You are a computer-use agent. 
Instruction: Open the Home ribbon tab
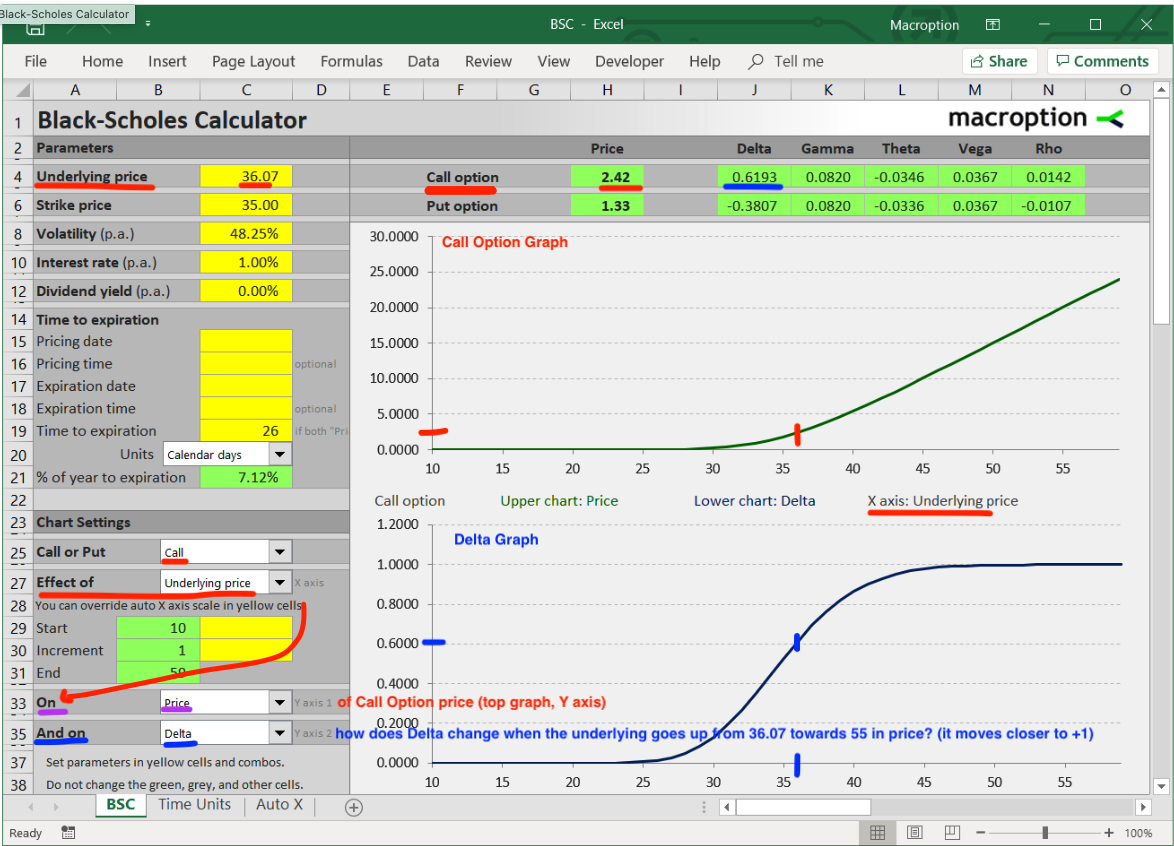click(103, 61)
